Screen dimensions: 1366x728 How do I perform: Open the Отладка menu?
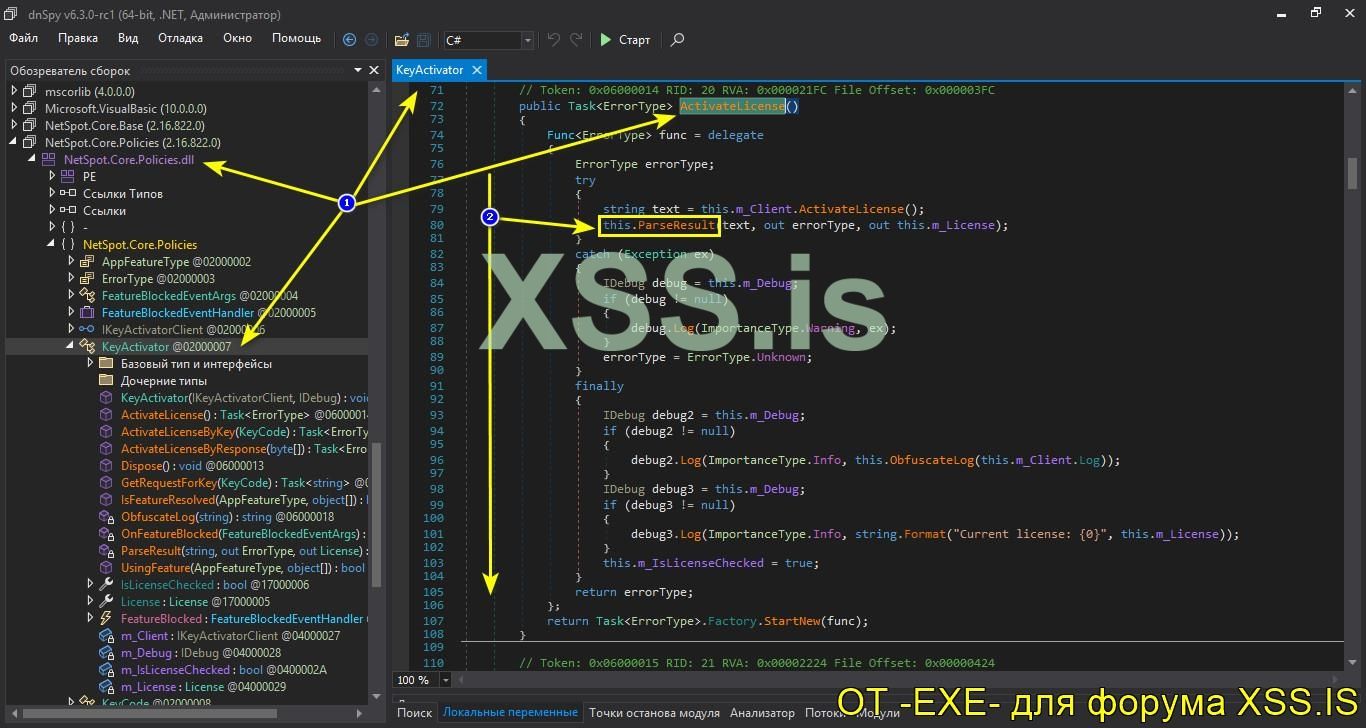(180, 38)
